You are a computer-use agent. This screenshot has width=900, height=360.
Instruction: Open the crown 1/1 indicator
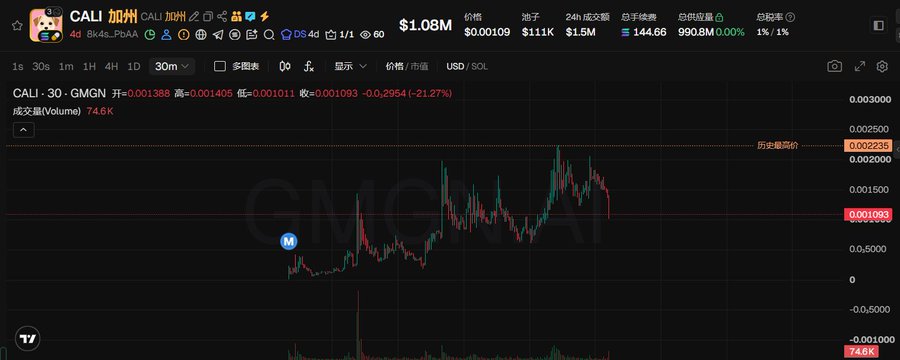click(339, 34)
